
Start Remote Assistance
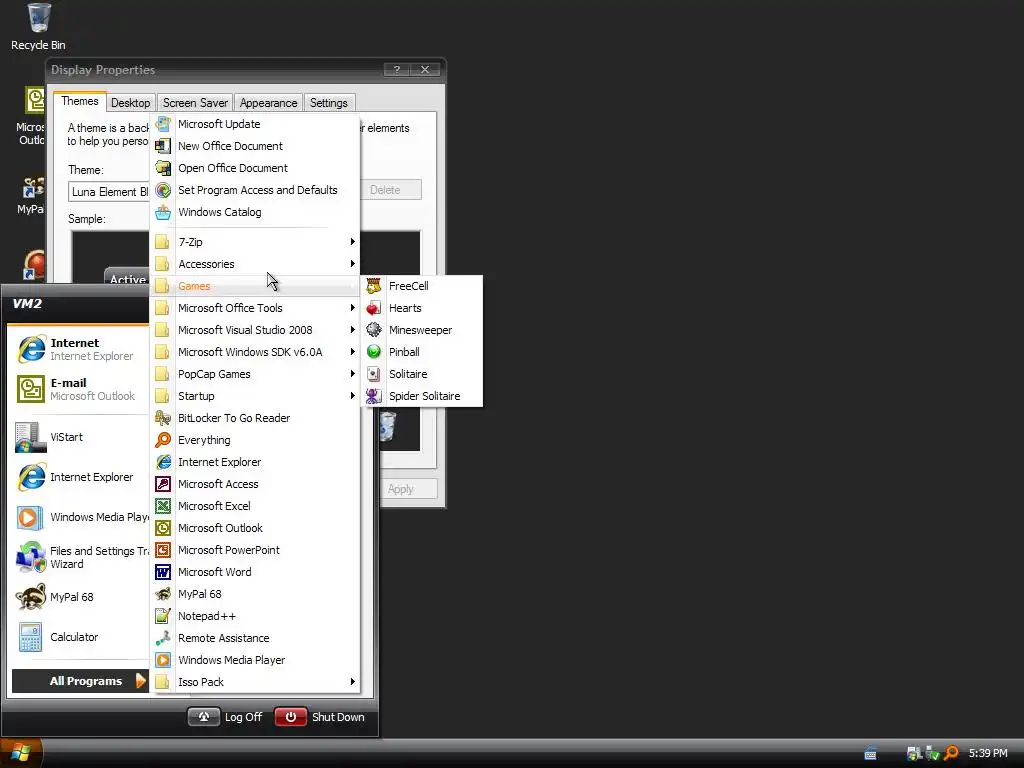coord(255,638)
